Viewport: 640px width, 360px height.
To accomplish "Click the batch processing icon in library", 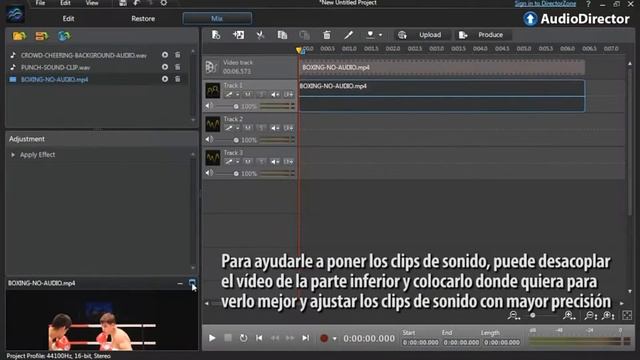I will (42, 36).
